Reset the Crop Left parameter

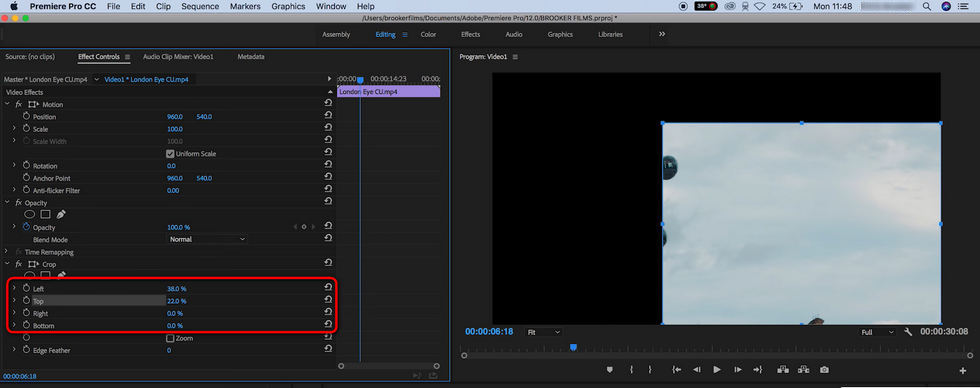[x=328, y=287]
